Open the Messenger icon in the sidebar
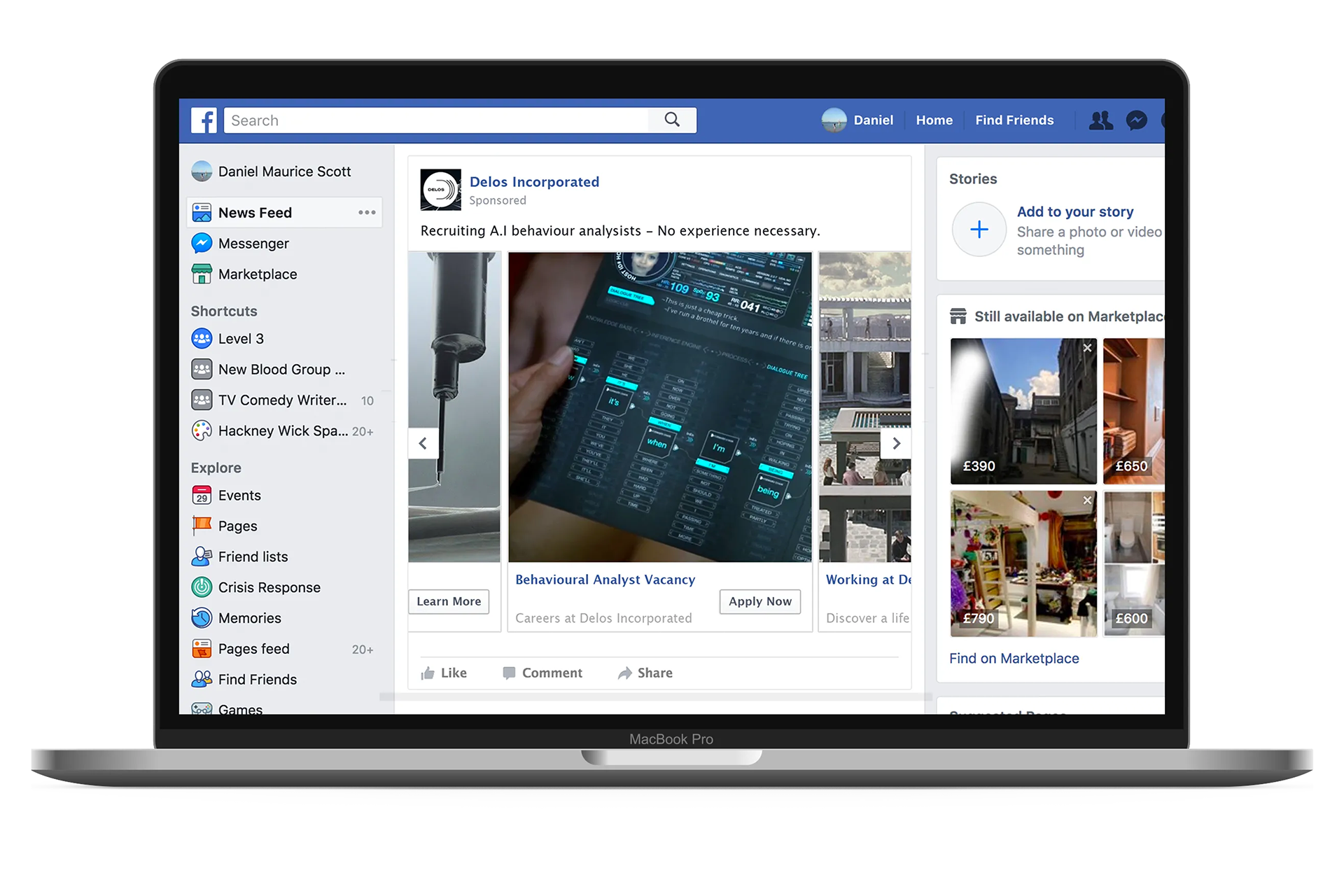 (x=202, y=243)
